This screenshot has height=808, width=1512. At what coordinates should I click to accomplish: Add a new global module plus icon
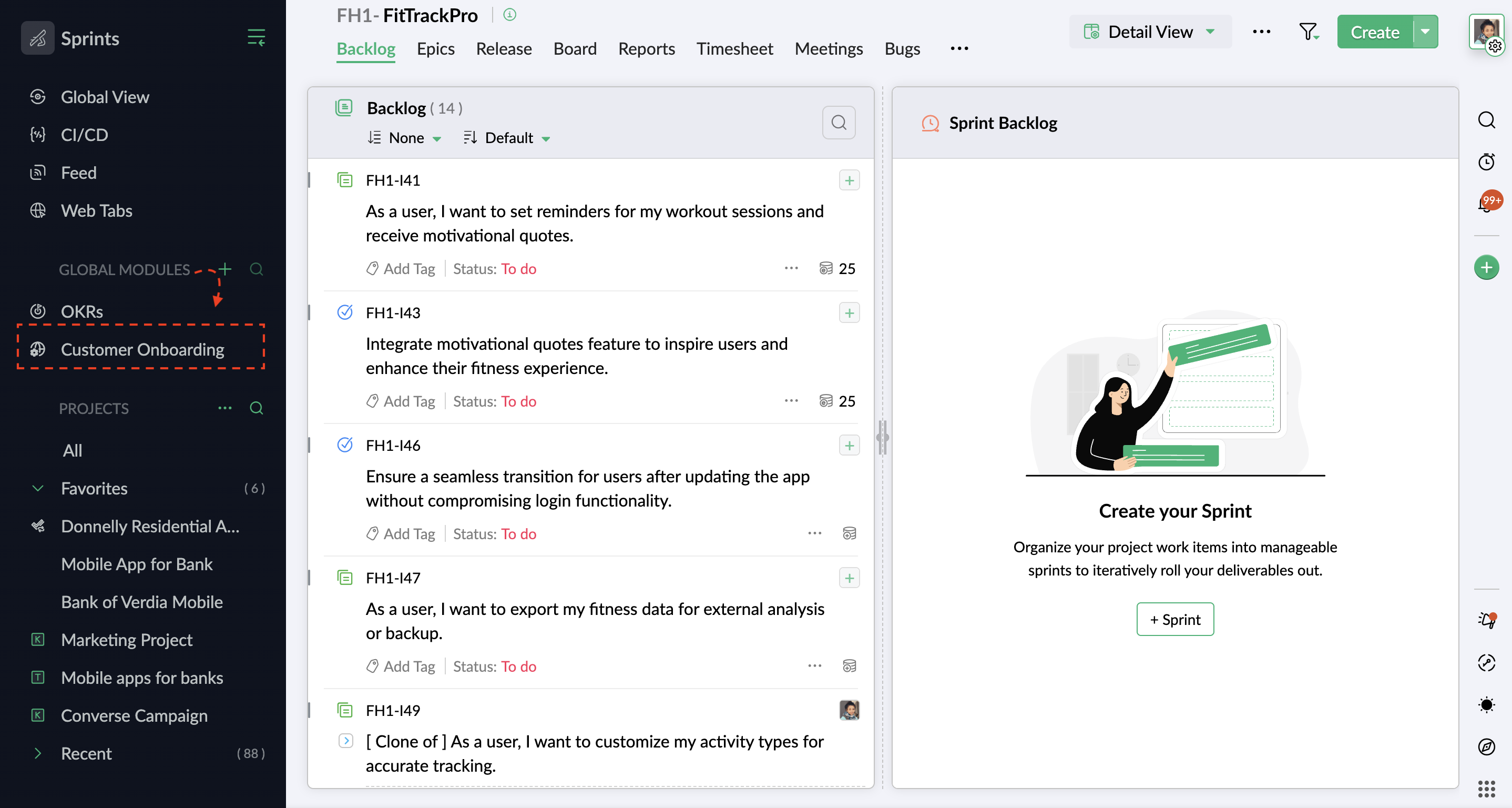click(225, 269)
